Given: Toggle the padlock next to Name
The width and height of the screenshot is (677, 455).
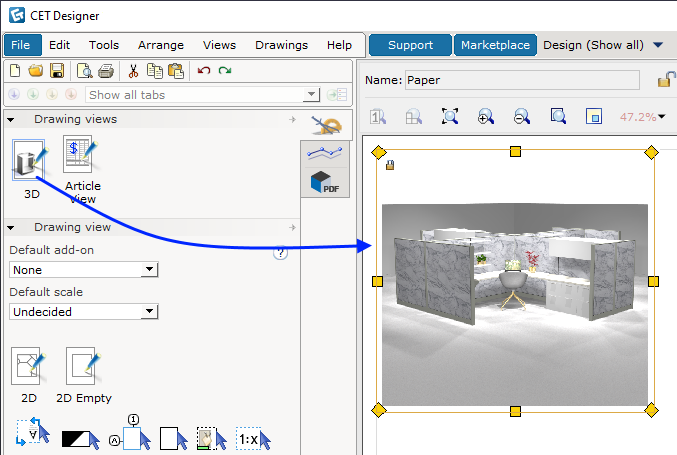Looking at the screenshot, I should (x=666, y=79).
